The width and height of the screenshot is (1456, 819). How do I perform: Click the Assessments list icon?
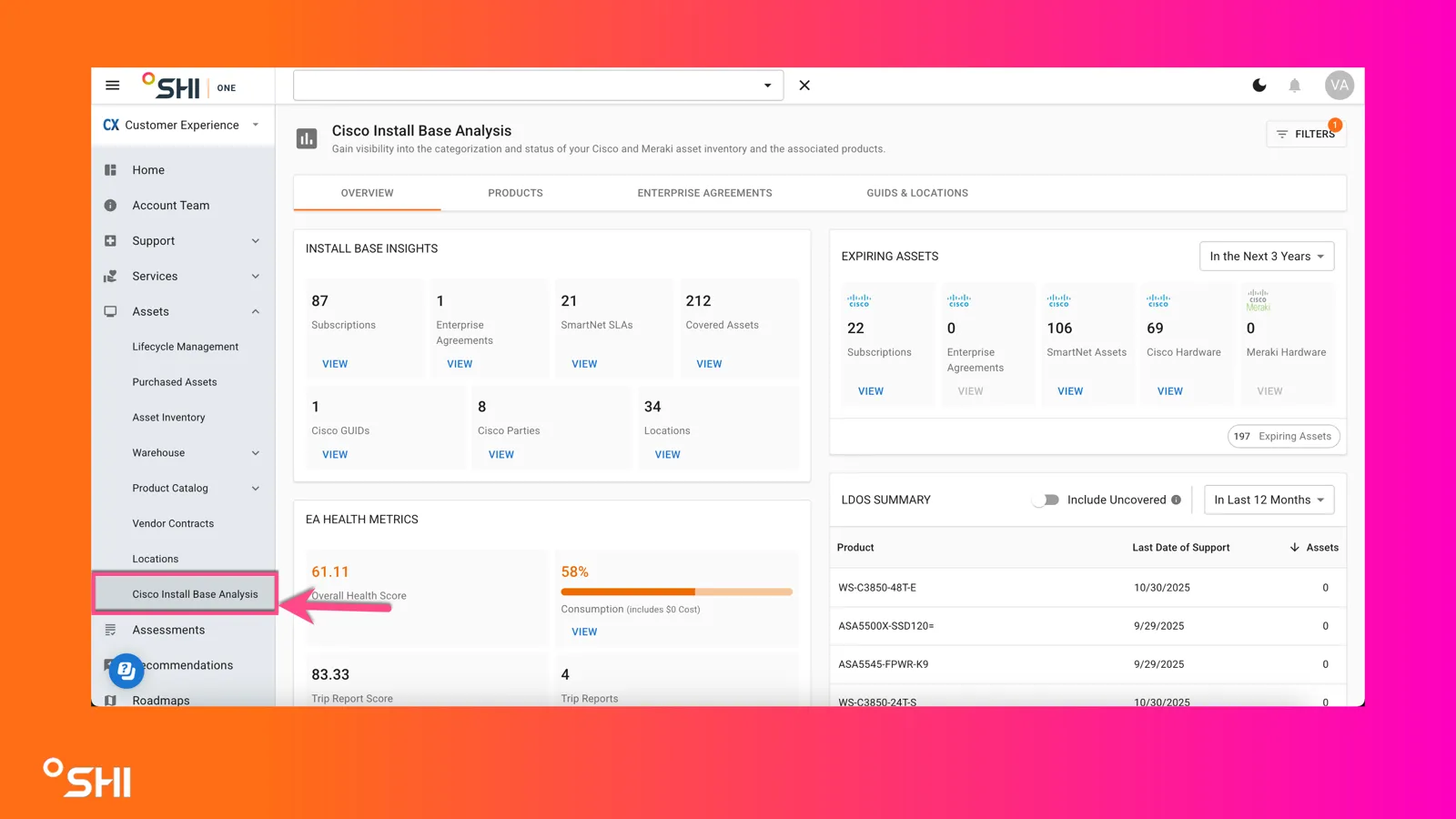(x=111, y=630)
